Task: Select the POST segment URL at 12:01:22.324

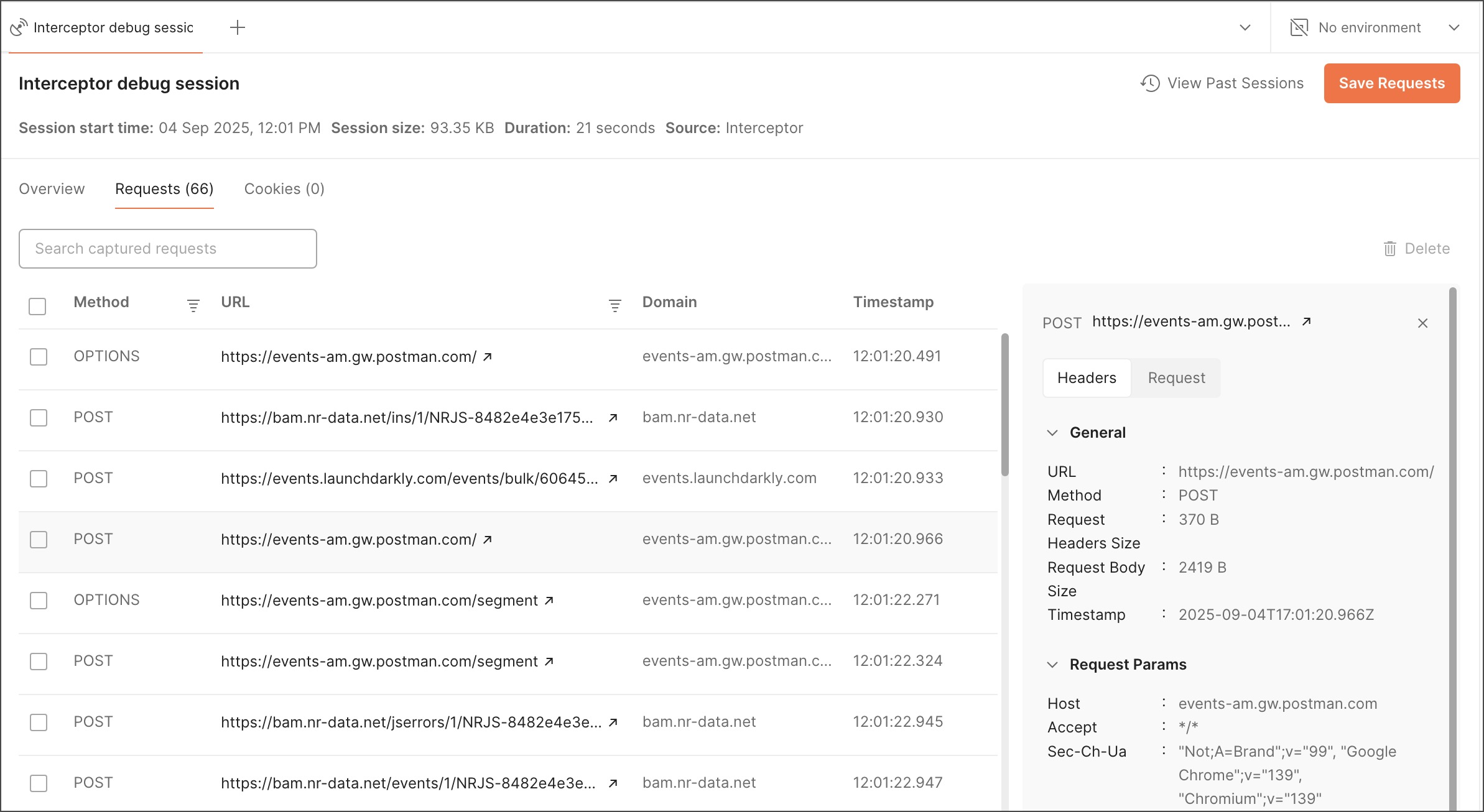Action: tap(379, 662)
